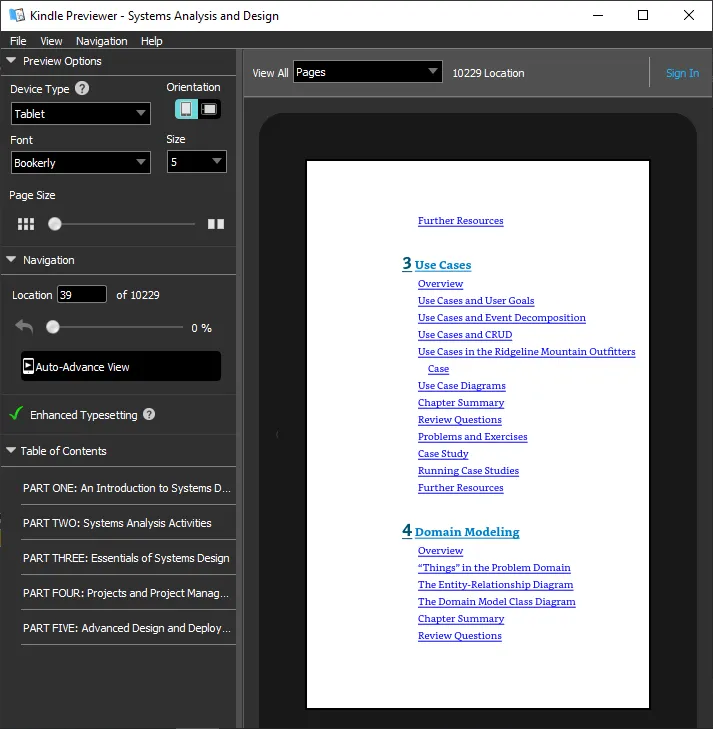Click the grid thumbnails page size icon
The width and height of the screenshot is (713, 729).
(x=26, y=224)
